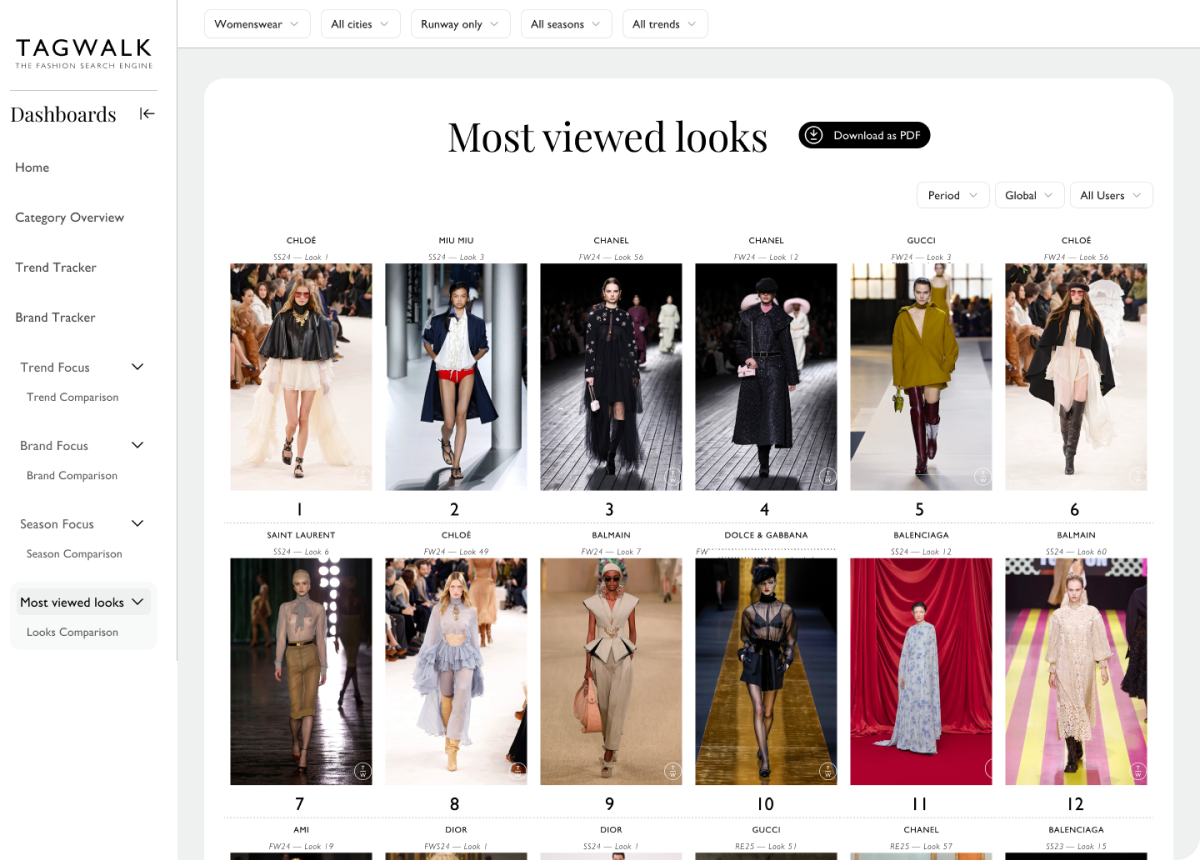Image resolution: width=1200 pixels, height=860 pixels.
Task: Click the 'SS23 — Look 15' Balenciaga caption
Action: 1076,847
